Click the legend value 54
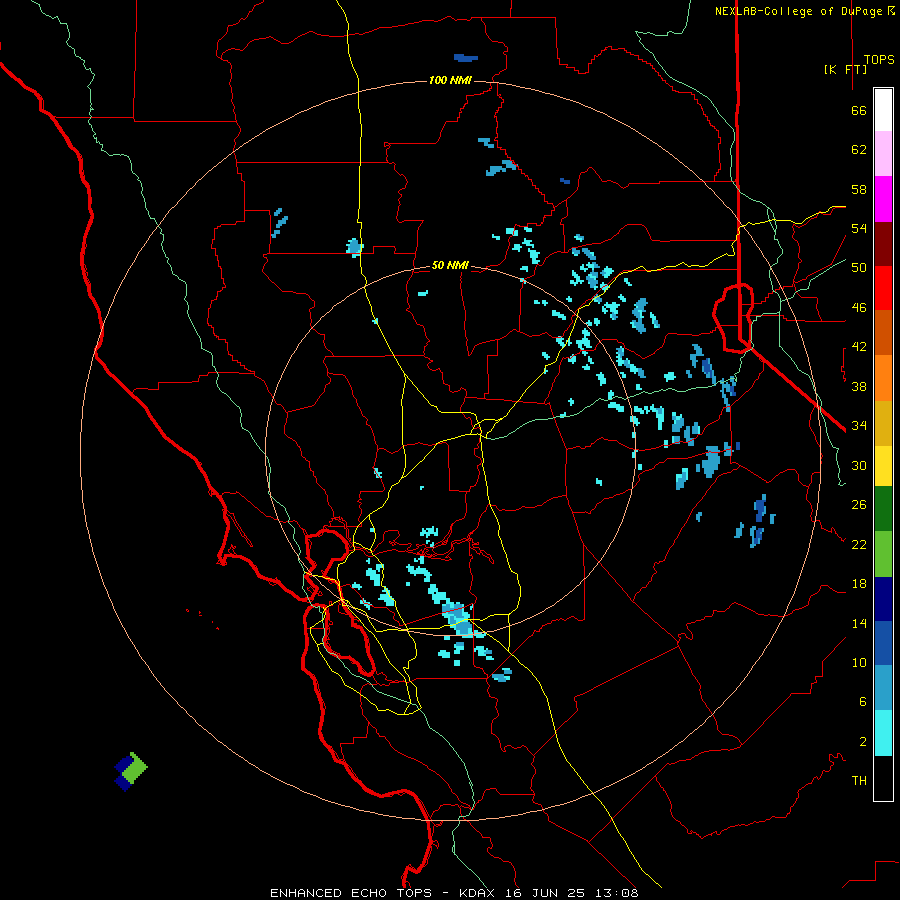Image resolution: width=900 pixels, height=900 pixels. pyautogui.click(x=859, y=228)
